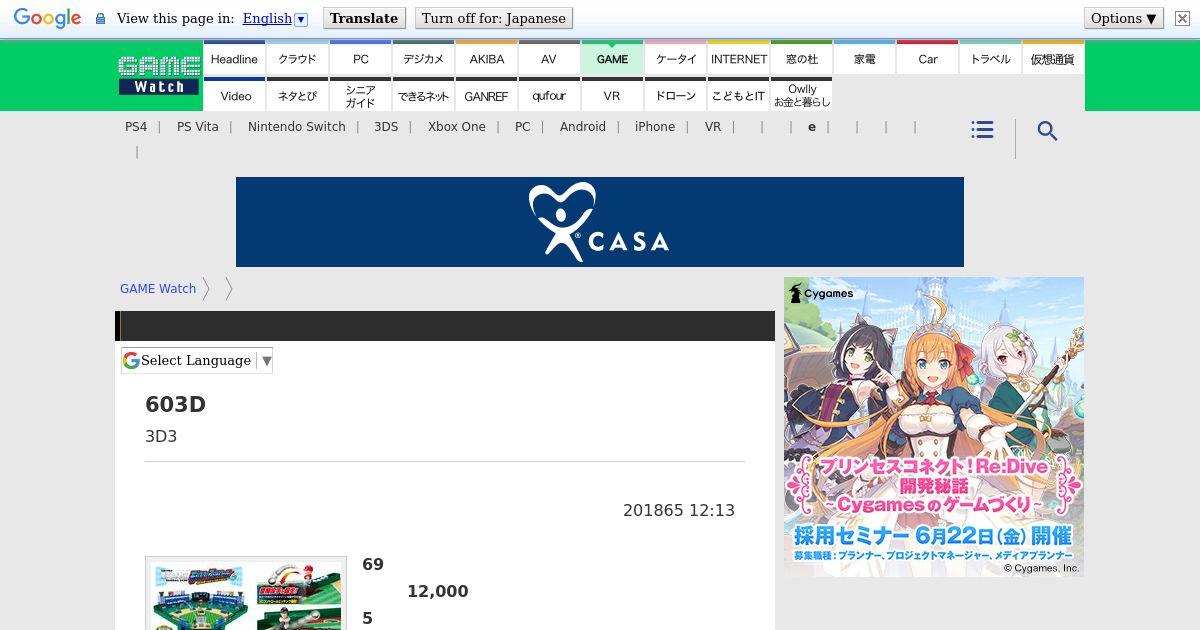Image resolution: width=1200 pixels, height=630 pixels.
Task: Open the INTERNET tab
Action: click(738, 58)
